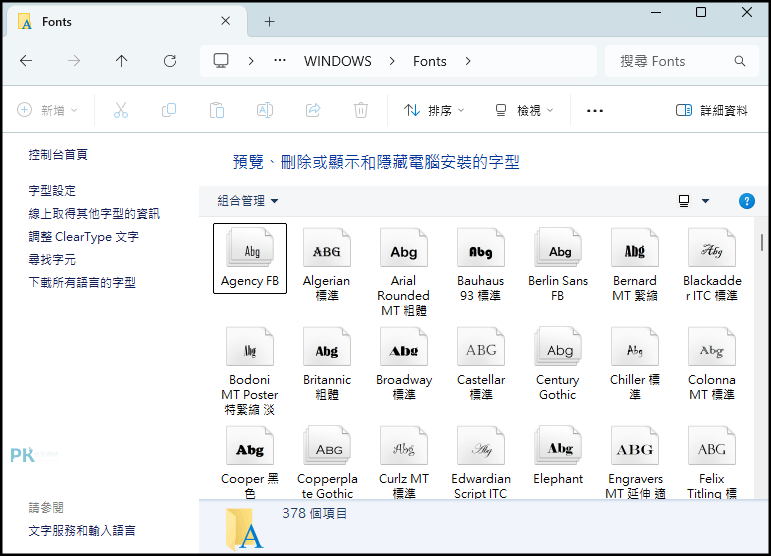Select the Curlz MT font

[404, 463]
